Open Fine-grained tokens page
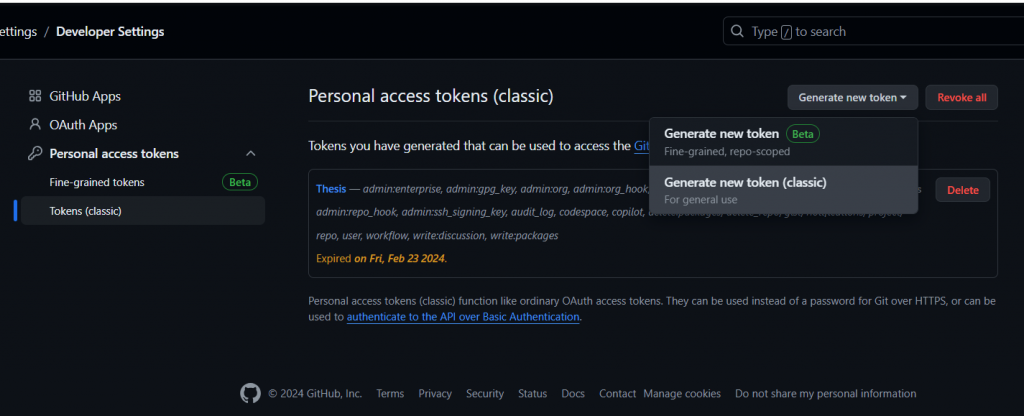1024x416 pixels. pyautogui.click(x=97, y=183)
